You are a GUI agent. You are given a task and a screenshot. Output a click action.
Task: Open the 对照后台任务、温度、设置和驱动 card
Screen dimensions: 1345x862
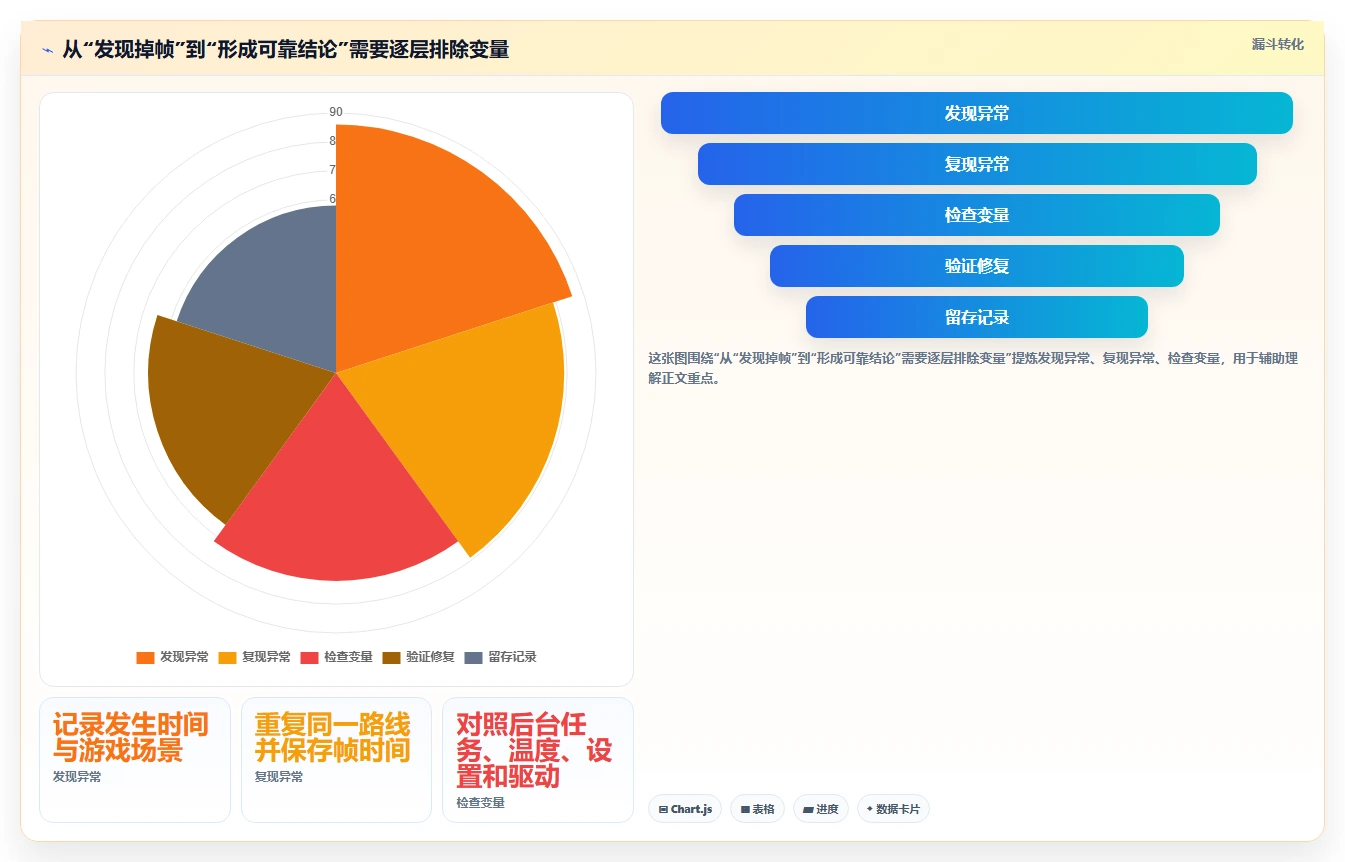[538, 760]
